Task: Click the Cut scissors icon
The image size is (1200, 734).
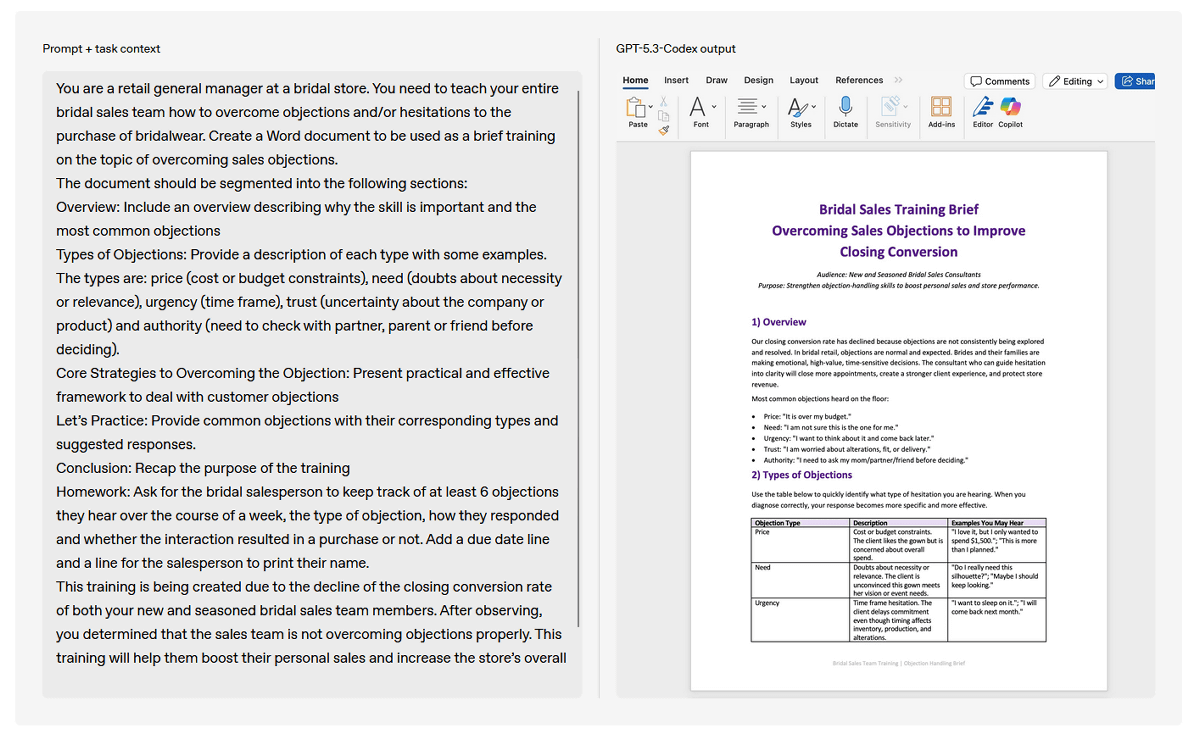Action: click(x=663, y=101)
